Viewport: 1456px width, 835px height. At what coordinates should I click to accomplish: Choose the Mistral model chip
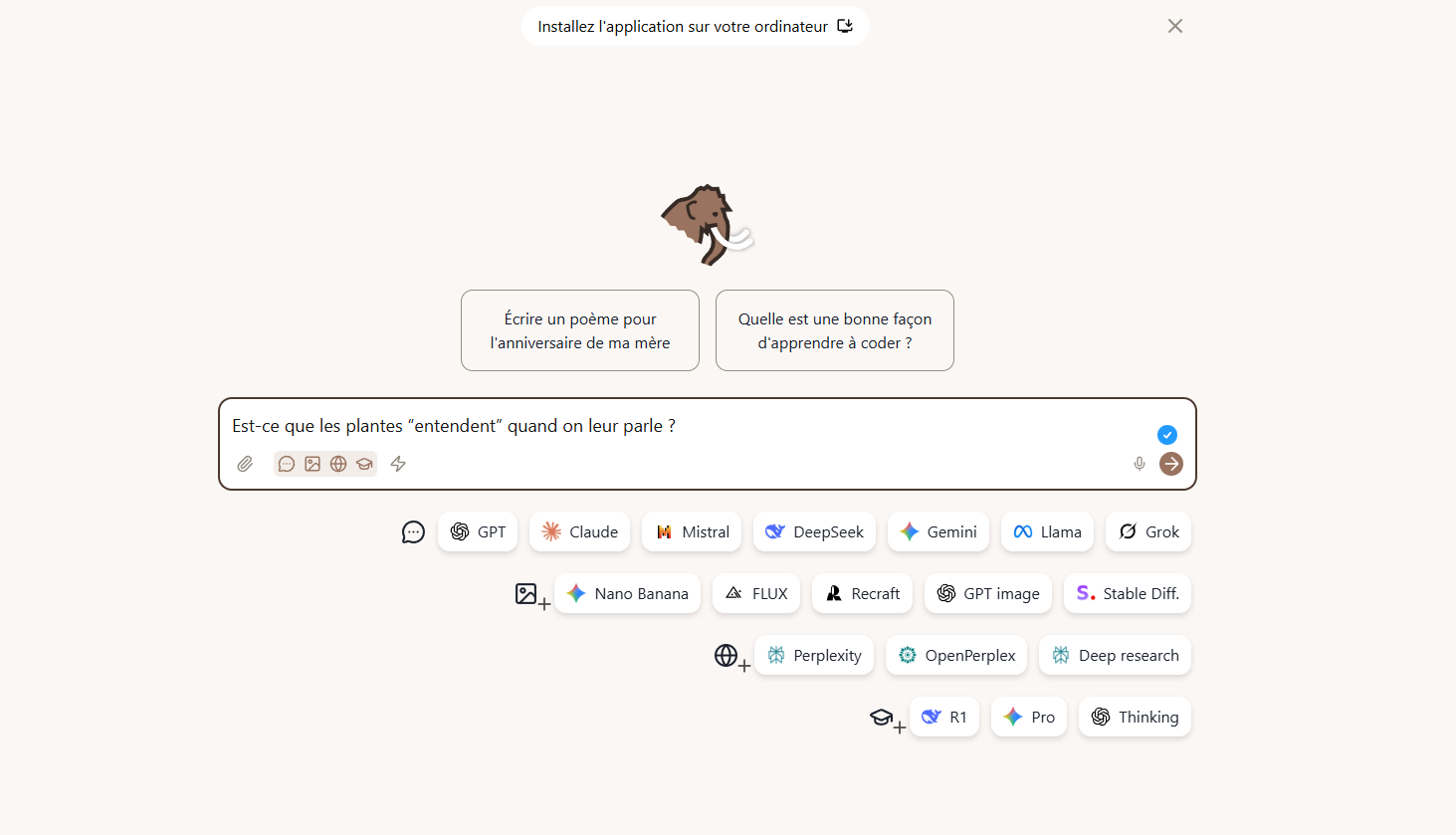coord(692,531)
